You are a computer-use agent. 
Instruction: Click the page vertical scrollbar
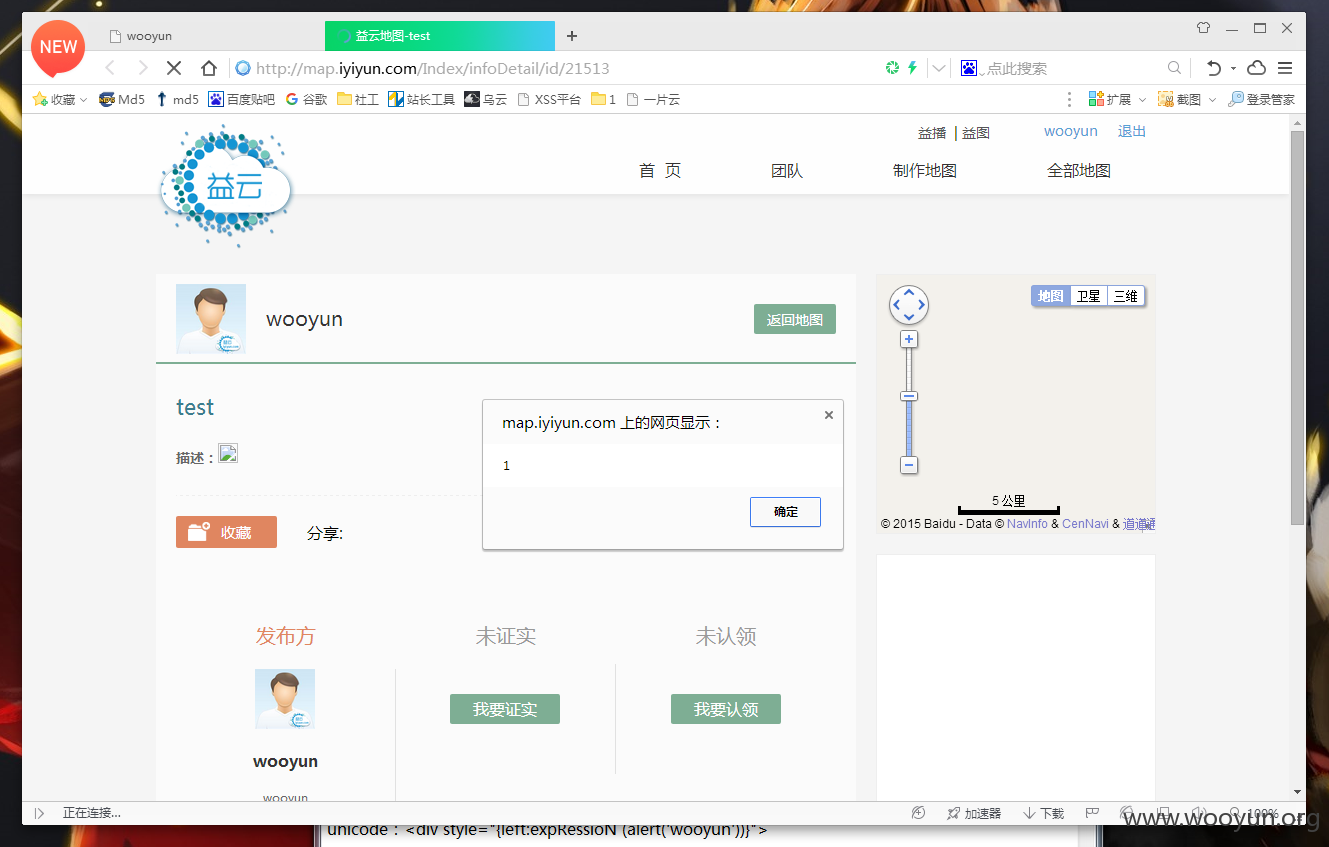click(x=1297, y=327)
